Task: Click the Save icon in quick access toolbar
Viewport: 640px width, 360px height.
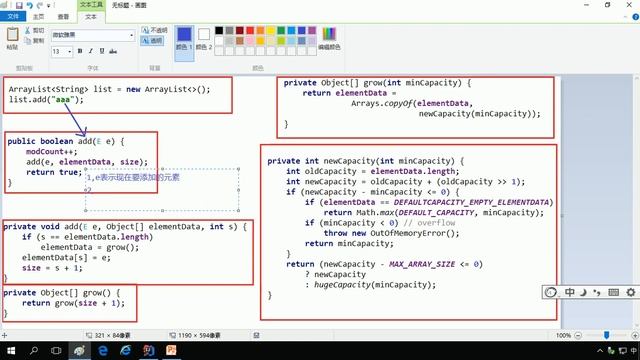Action: click(x=19, y=5)
